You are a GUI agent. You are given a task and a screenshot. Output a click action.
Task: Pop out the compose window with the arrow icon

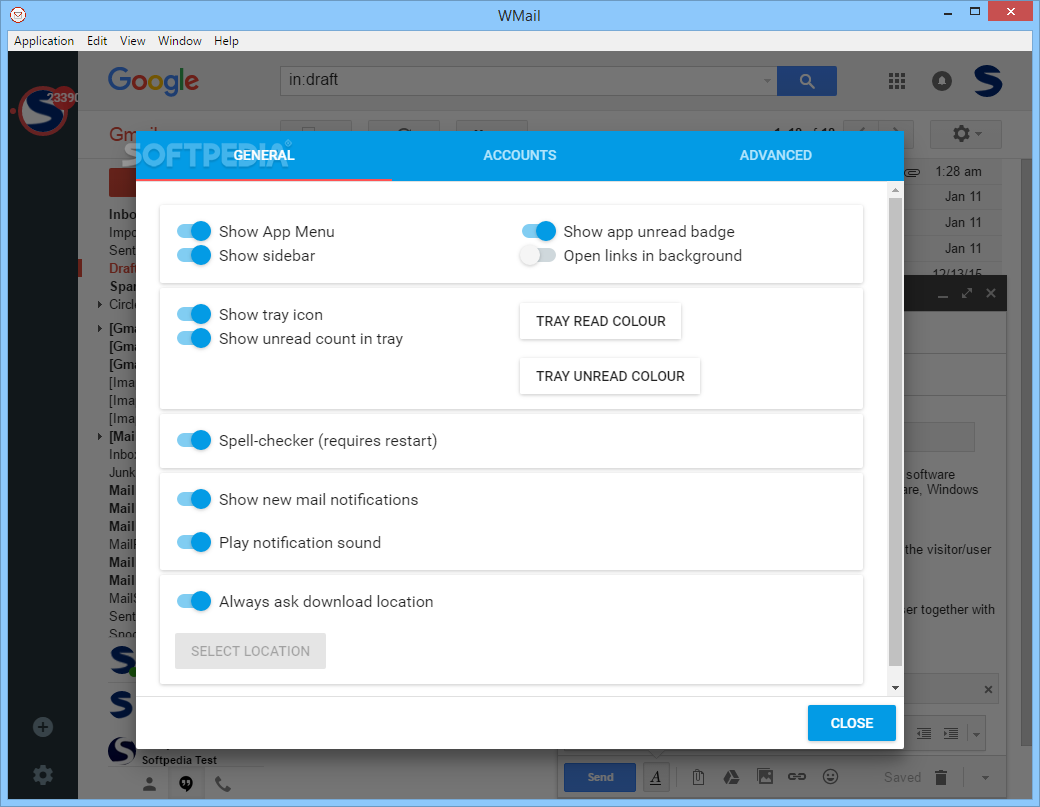click(967, 293)
